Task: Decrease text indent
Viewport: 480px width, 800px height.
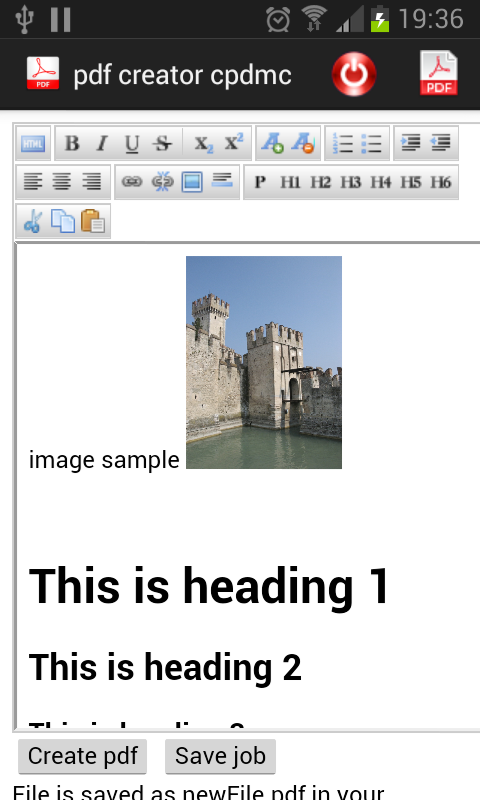Action: [x=441, y=143]
